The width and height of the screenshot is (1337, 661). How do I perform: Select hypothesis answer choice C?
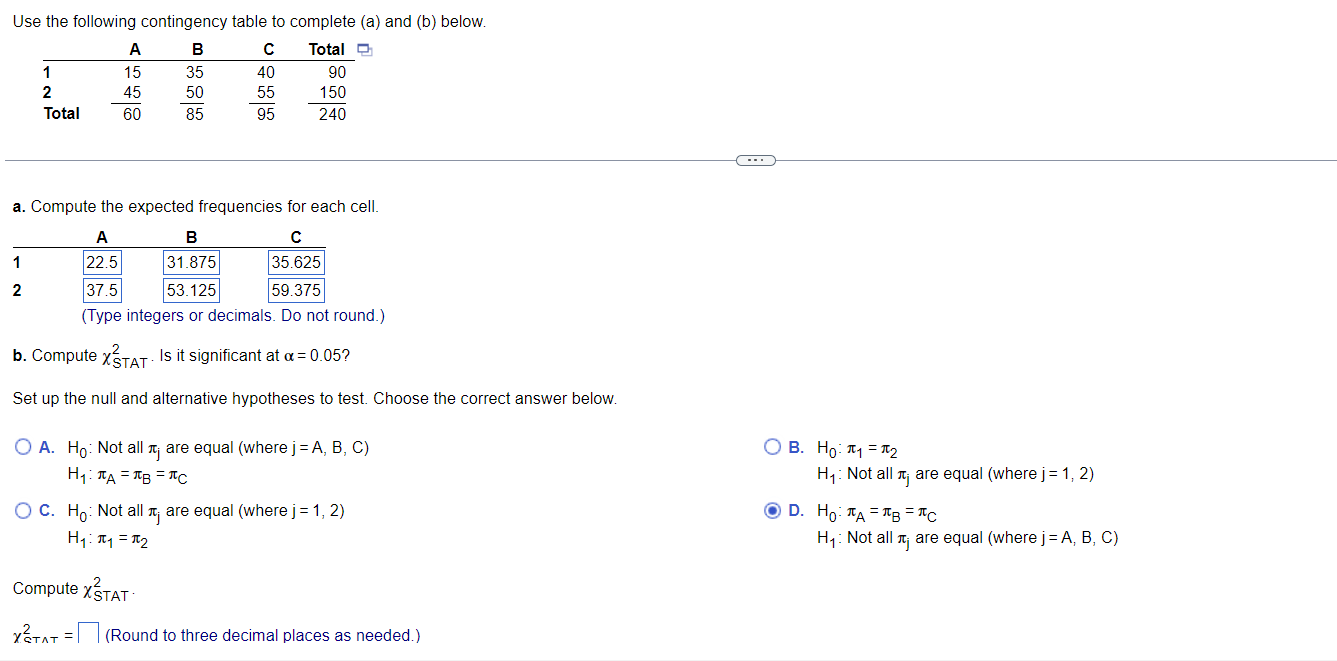point(21,510)
